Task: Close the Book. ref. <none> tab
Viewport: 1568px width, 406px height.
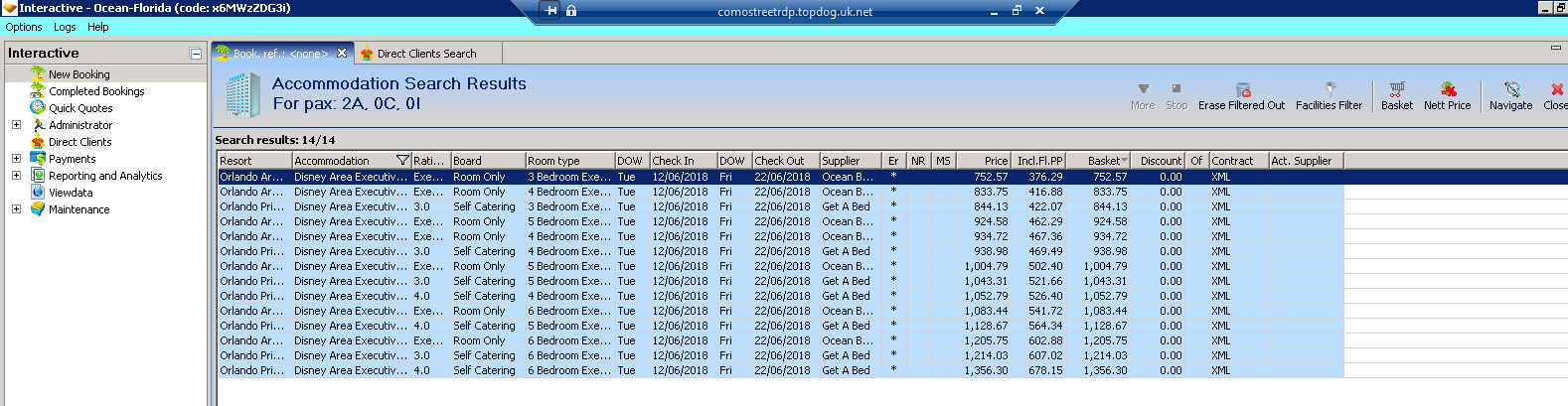Action: (342, 53)
